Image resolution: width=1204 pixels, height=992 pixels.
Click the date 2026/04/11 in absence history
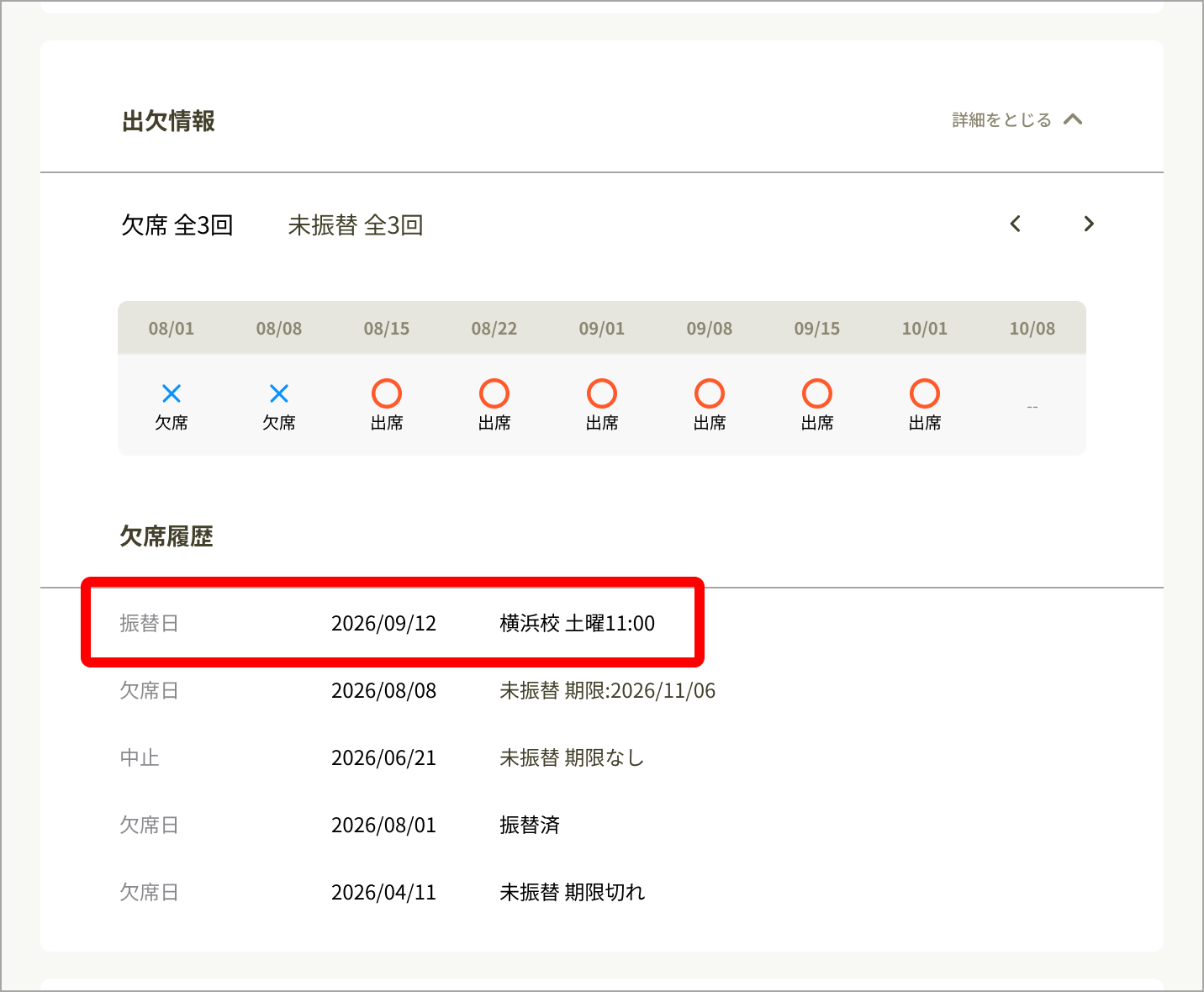[384, 892]
